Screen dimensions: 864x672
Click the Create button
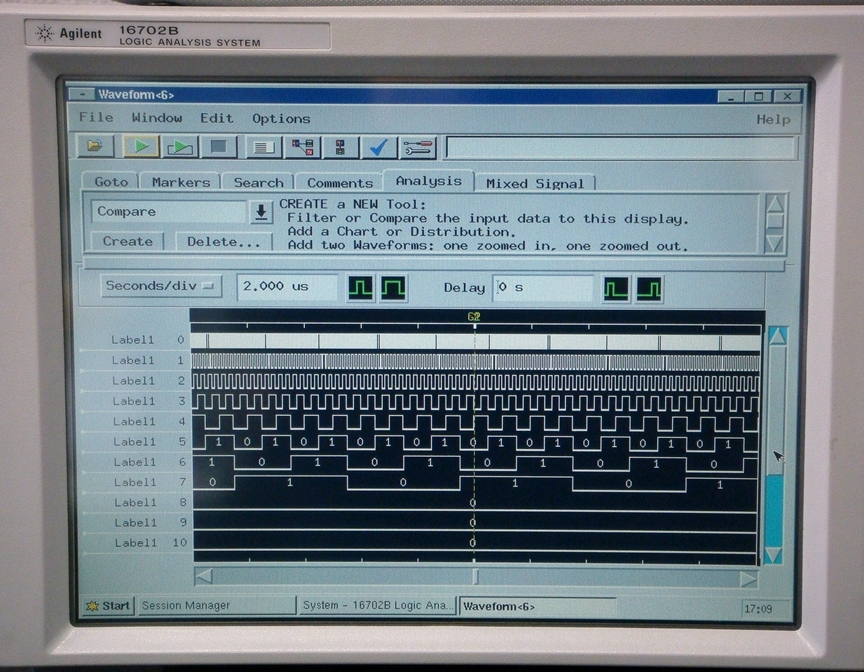(x=127, y=241)
